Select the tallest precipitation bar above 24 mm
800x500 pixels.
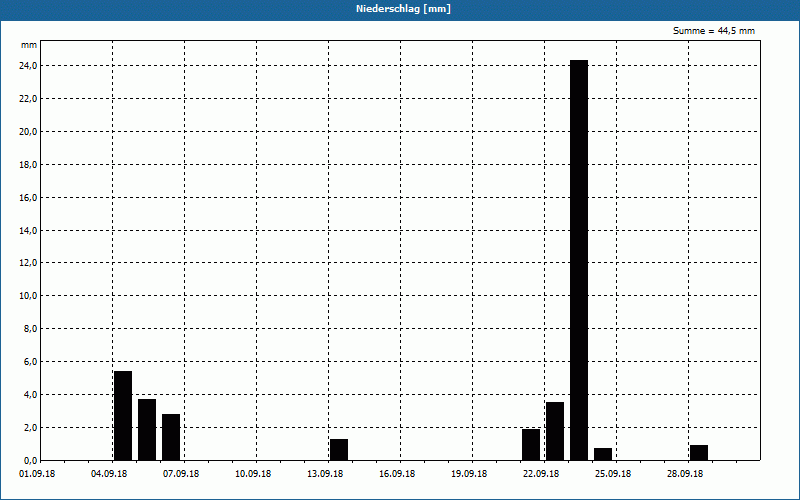tap(579, 260)
